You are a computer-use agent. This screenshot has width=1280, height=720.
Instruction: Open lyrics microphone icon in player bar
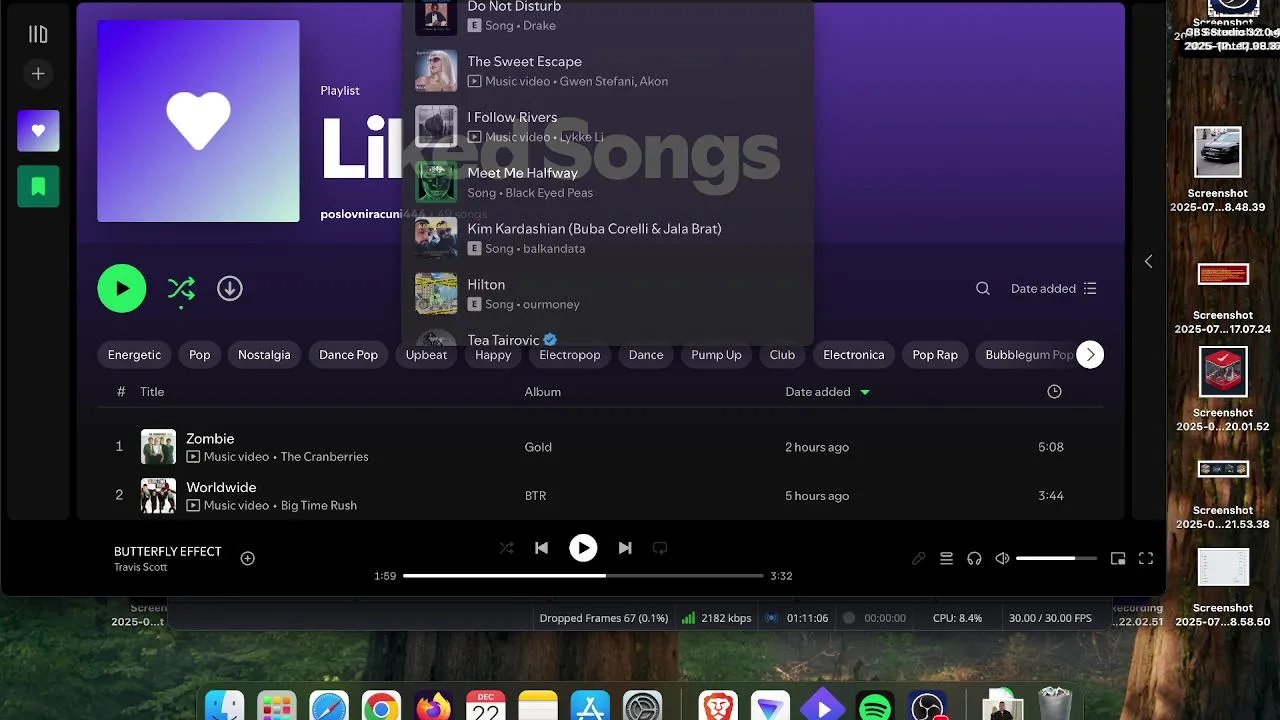tap(918, 559)
